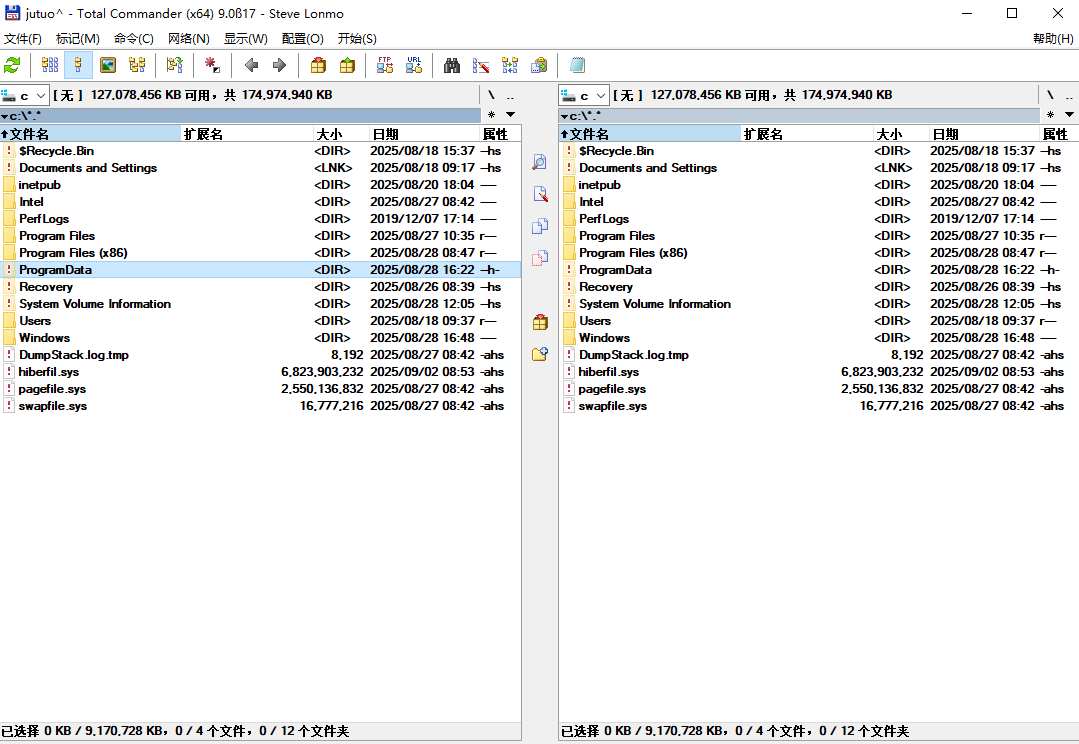Image resolution: width=1079 pixels, height=744 pixels.
Task: Go forward with the right arrow icon
Action: [x=279, y=65]
